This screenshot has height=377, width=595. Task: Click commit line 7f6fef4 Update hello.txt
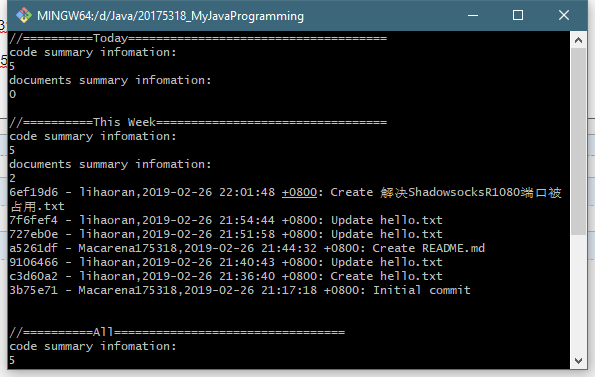[226, 220]
